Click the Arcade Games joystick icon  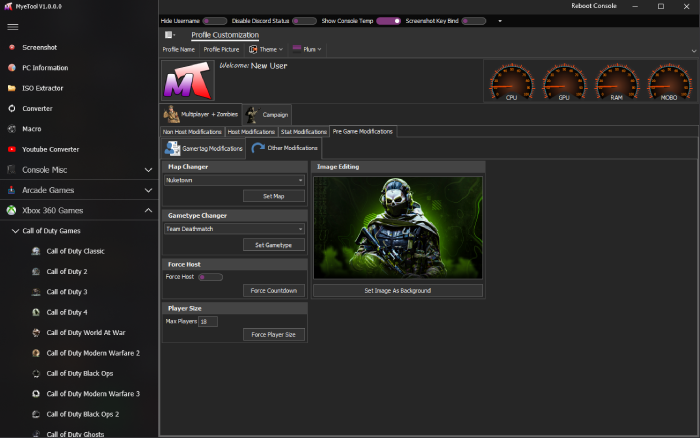(12, 190)
